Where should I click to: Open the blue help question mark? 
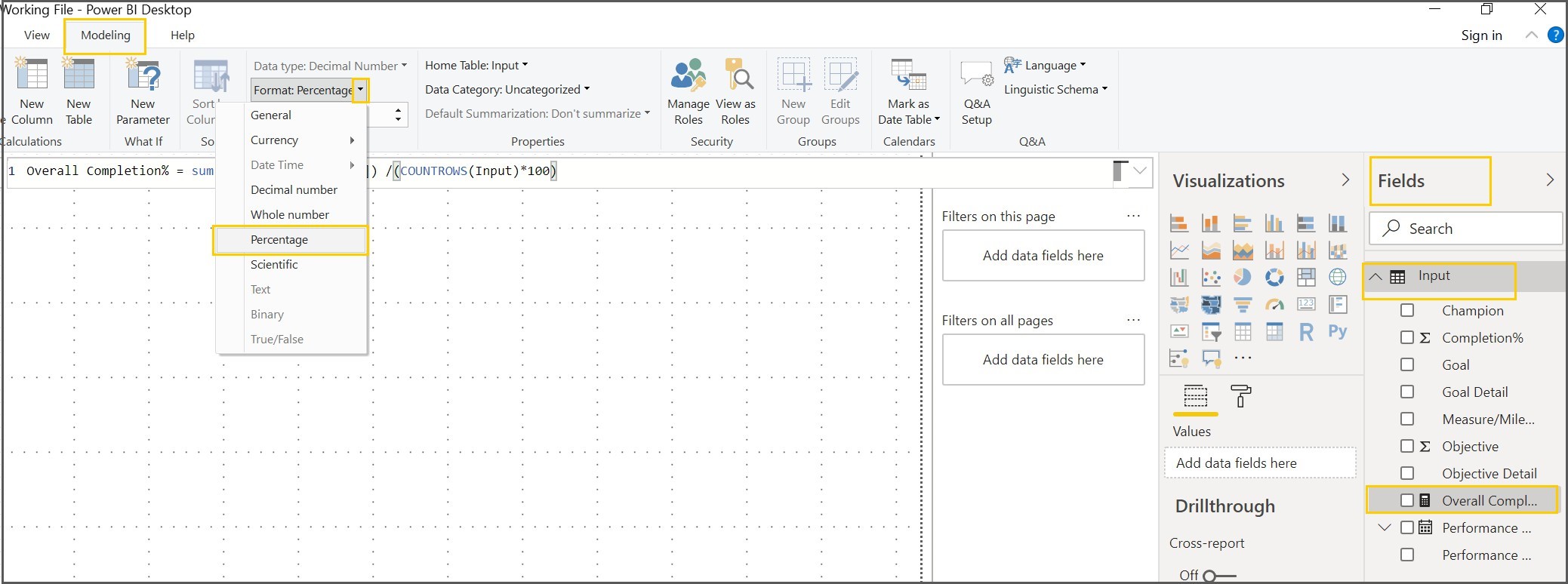click(x=1555, y=35)
